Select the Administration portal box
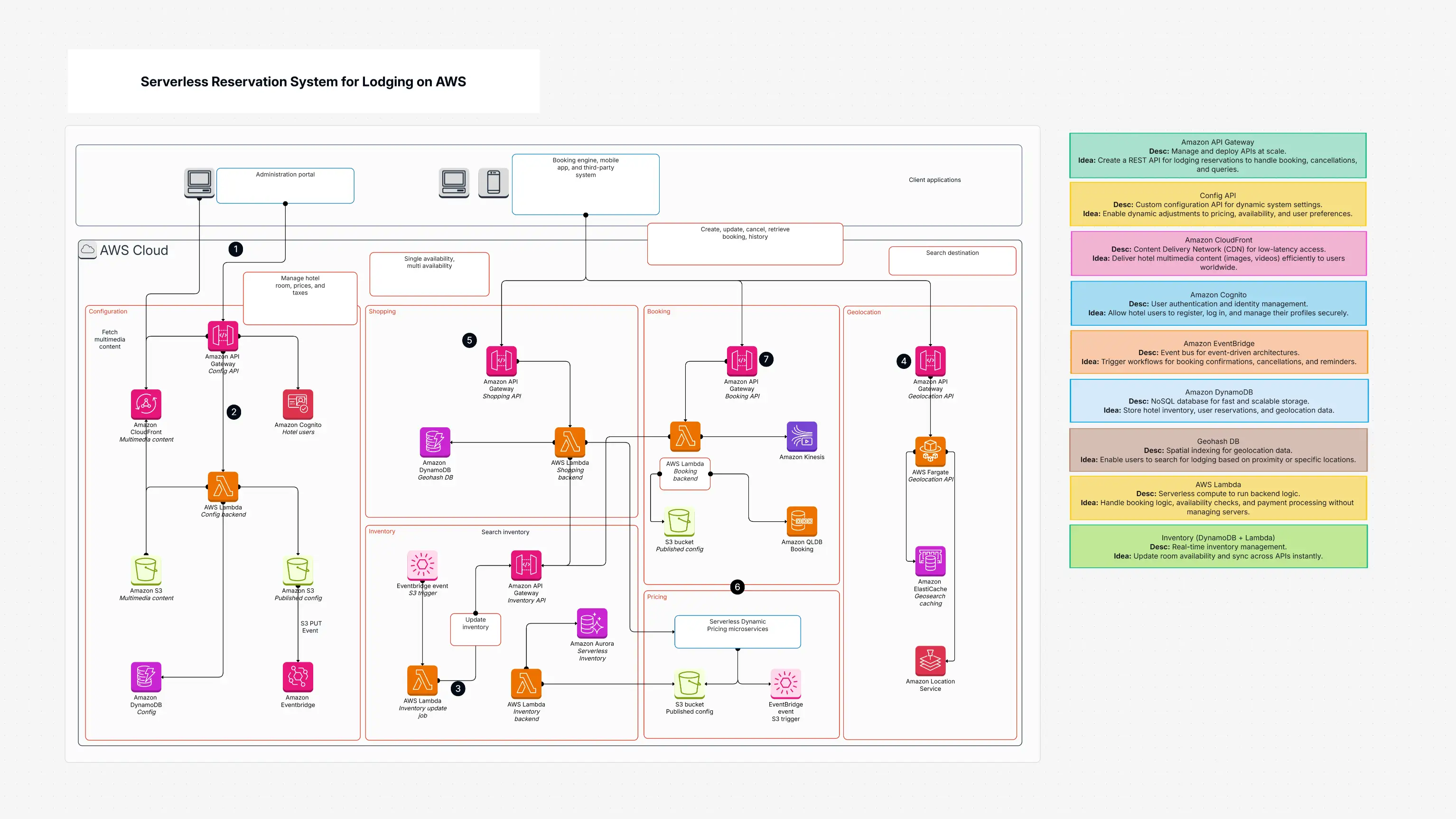This screenshot has height=819, width=1456. pos(285,186)
